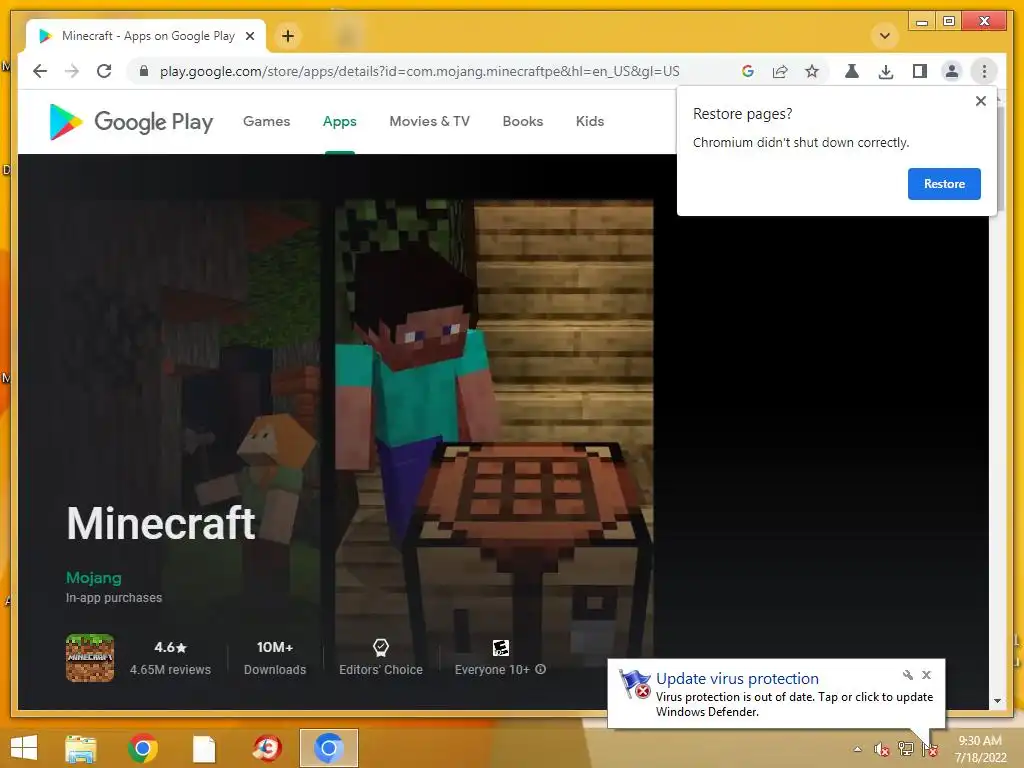Click the Google Play logo
Image resolution: width=1024 pixels, height=768 pixels.
pos(131,121)
